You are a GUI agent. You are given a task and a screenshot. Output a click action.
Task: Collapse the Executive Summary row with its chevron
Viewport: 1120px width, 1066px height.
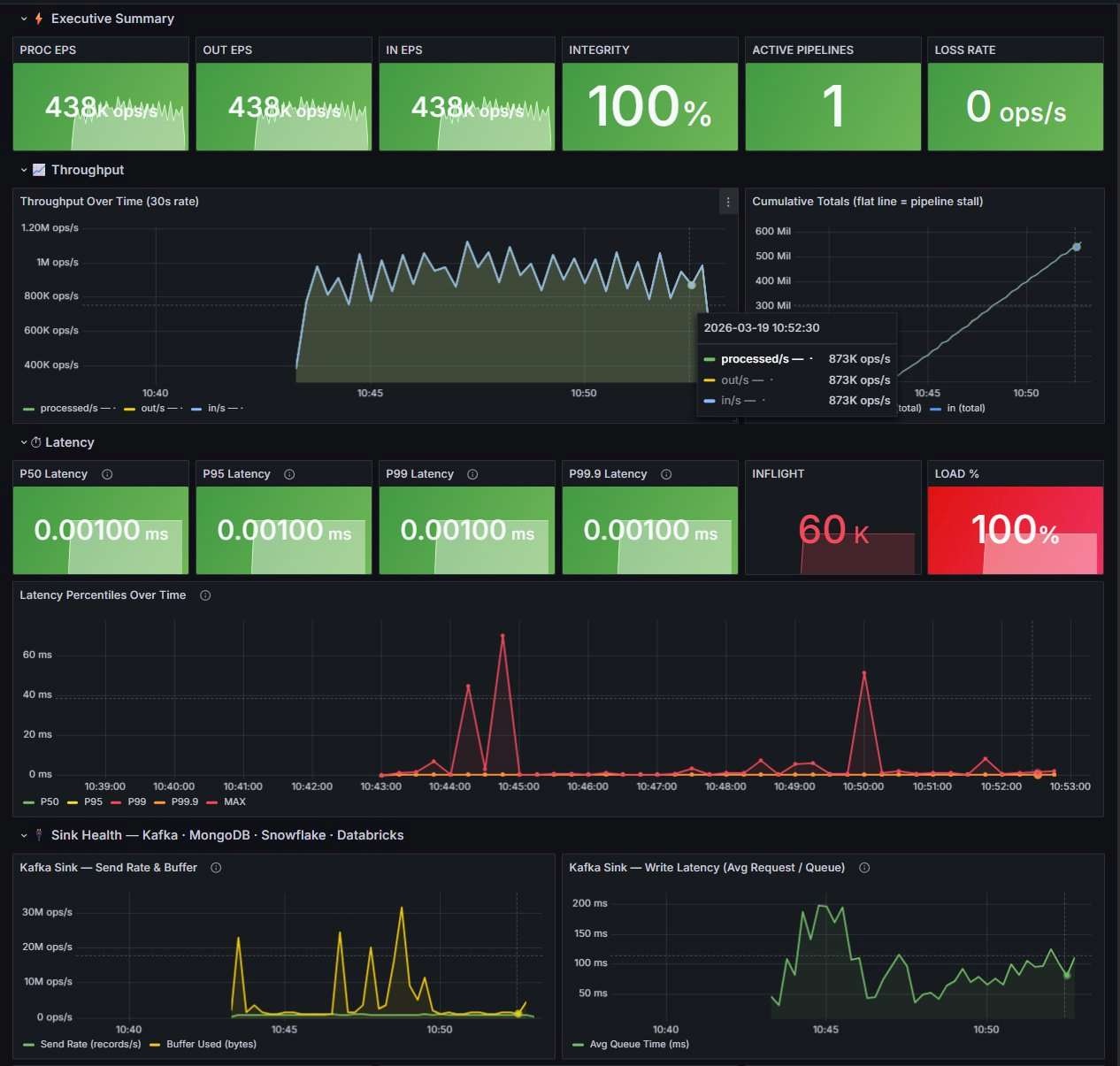24,19
